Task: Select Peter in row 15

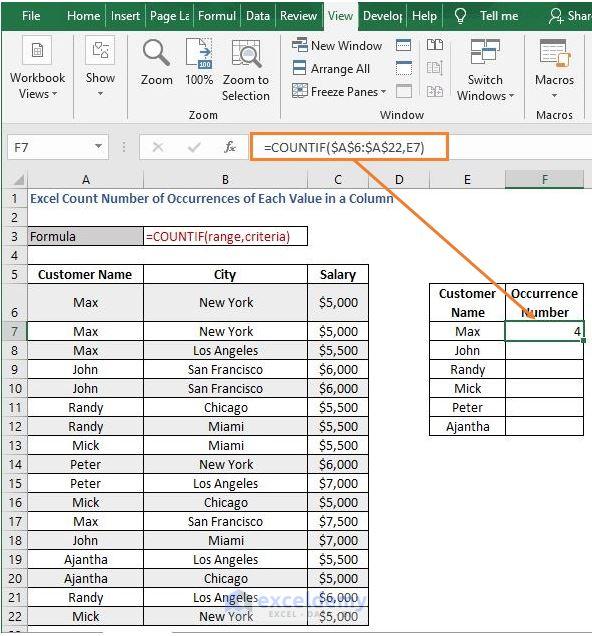Action: point(86,483)
